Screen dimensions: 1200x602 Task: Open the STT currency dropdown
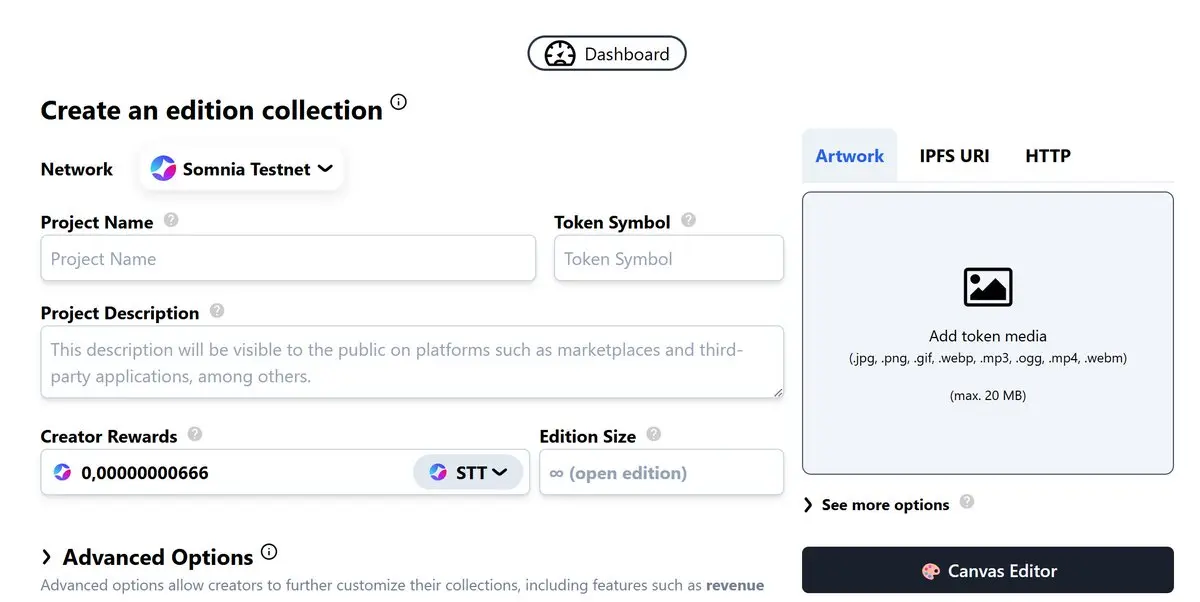tap(468, 472)
